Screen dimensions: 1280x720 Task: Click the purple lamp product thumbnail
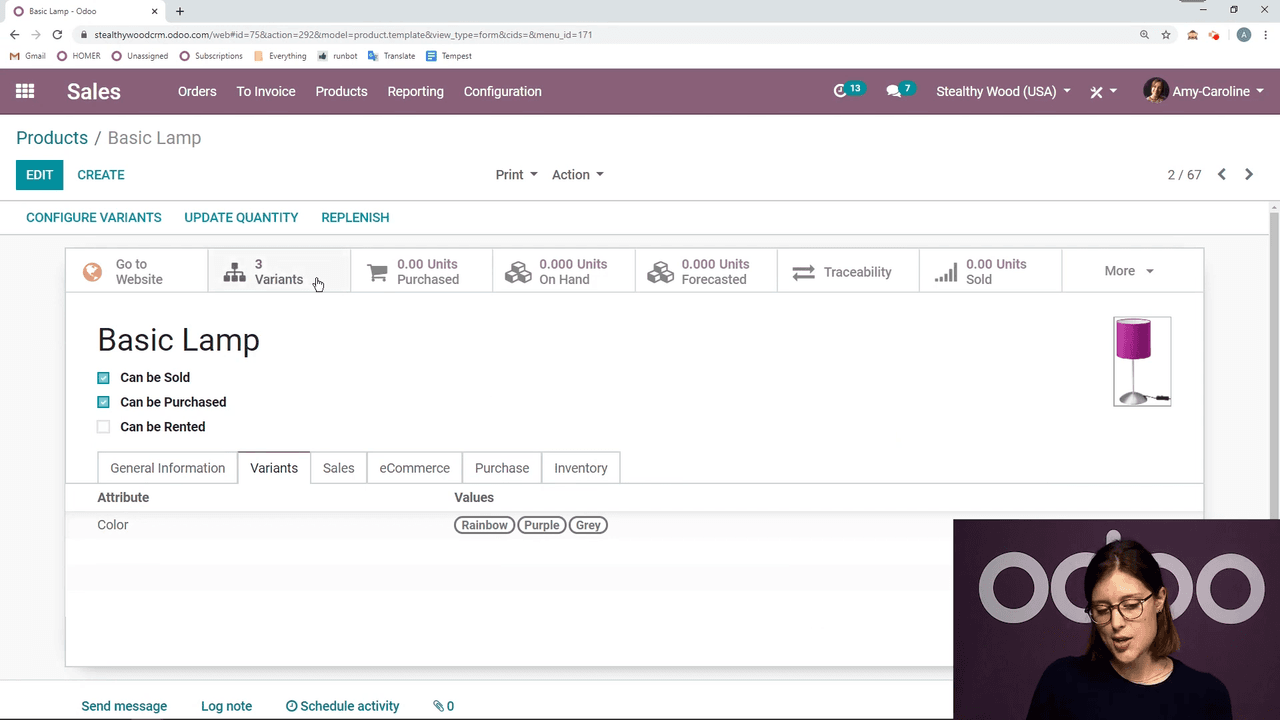[1142, 361]
